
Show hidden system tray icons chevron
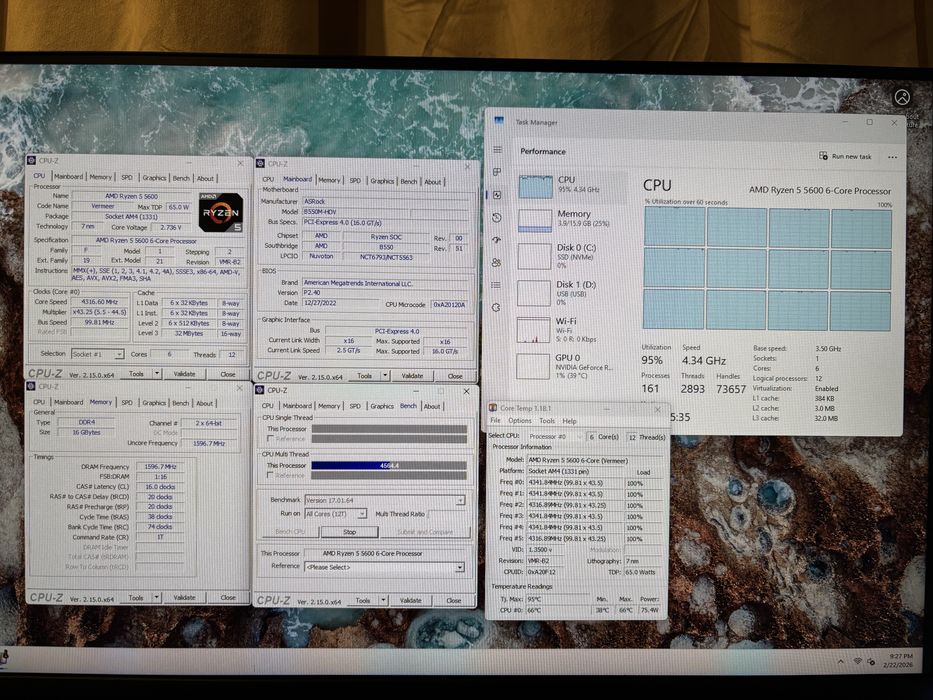point(840,661)
